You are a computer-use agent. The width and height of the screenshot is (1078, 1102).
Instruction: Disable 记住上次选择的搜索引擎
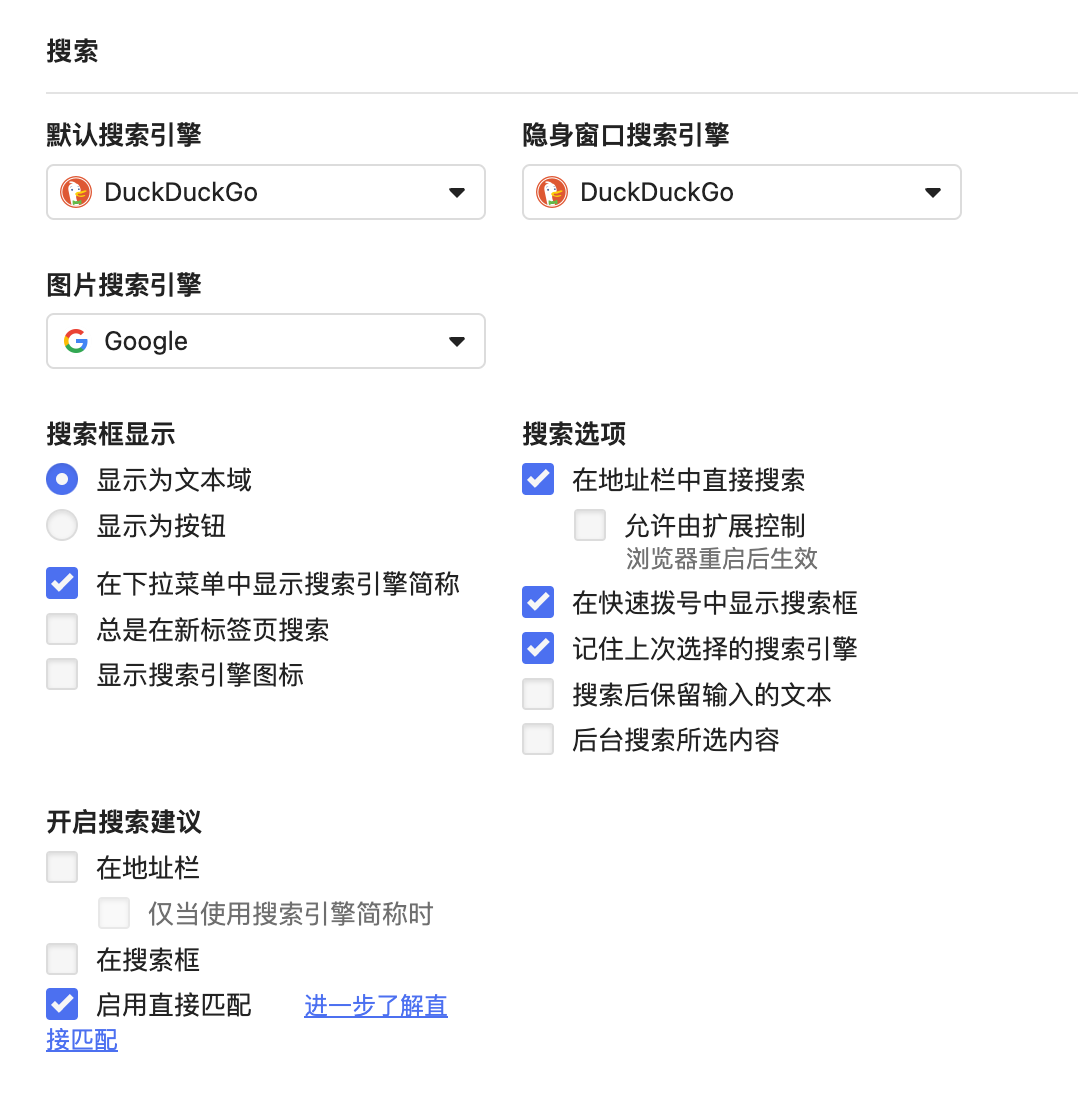538,648
